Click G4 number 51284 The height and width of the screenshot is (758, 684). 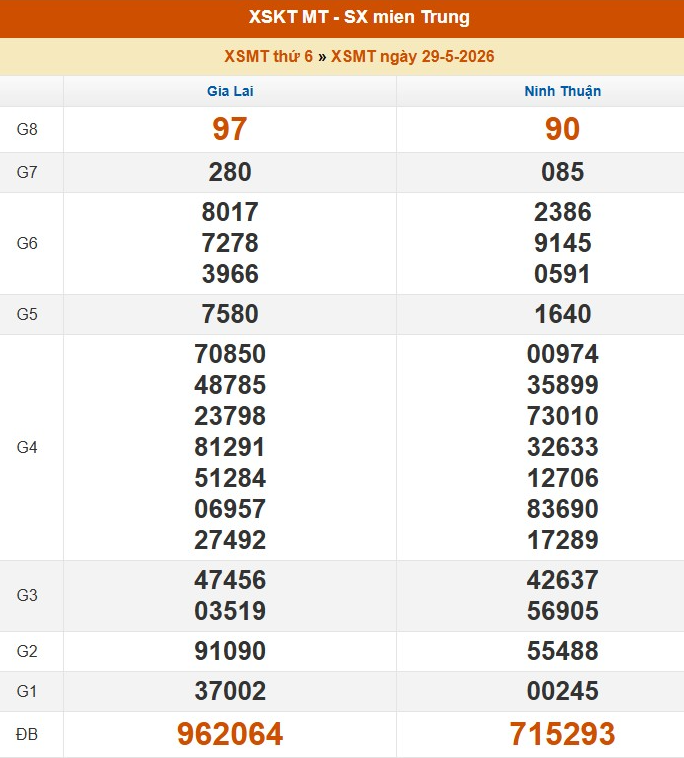(x=230, y=478)
